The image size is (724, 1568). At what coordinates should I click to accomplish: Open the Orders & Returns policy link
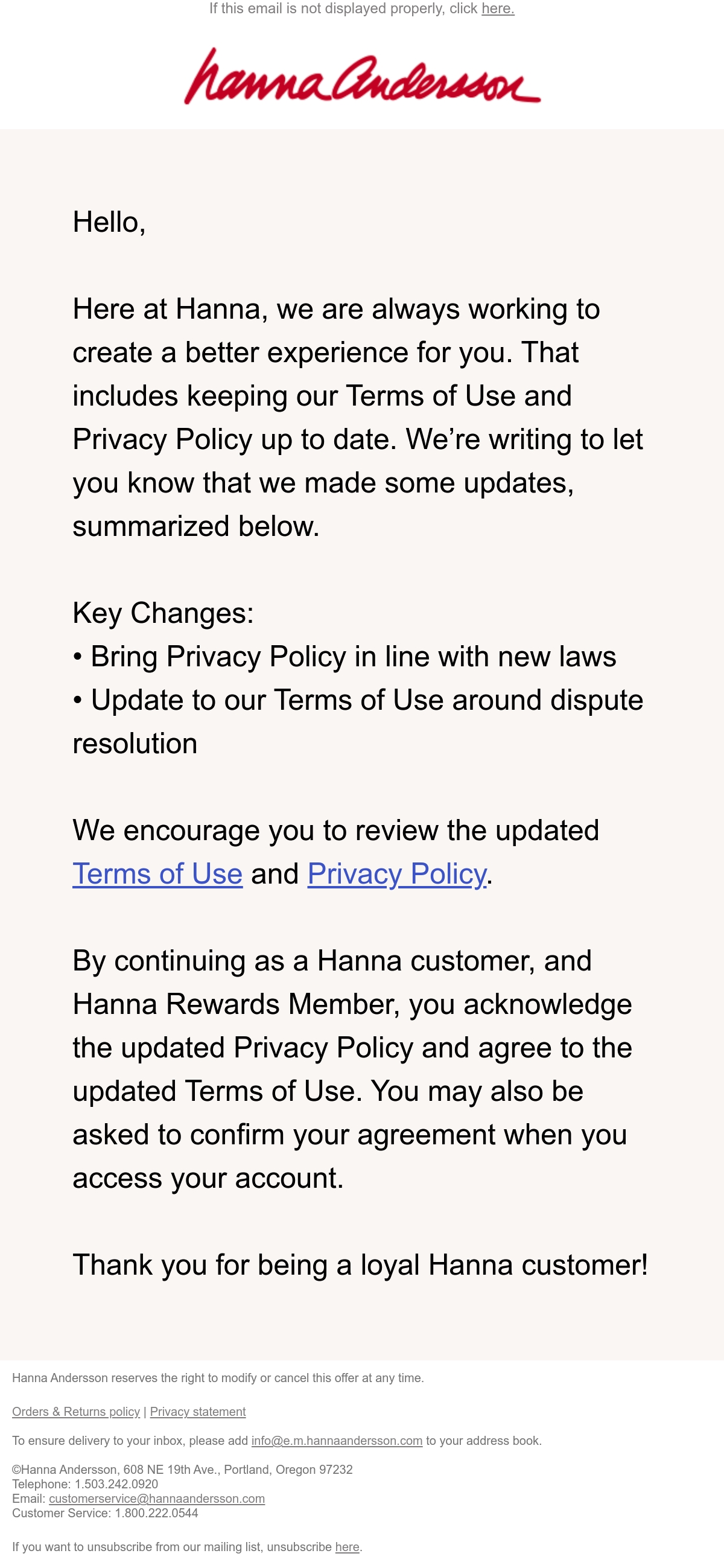coord(76,1412)
